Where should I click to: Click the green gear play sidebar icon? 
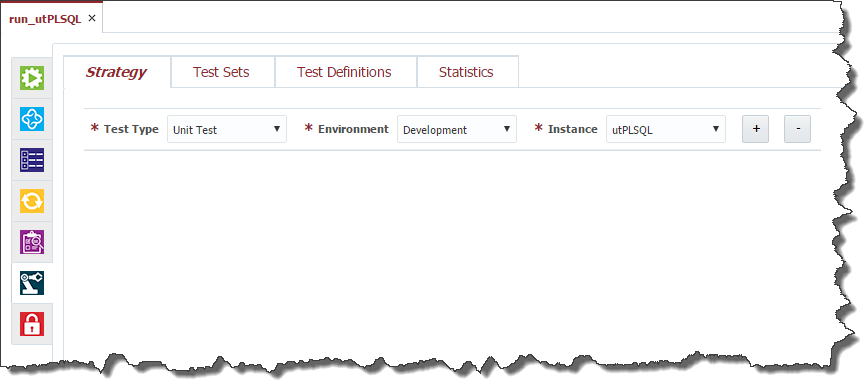32,78
